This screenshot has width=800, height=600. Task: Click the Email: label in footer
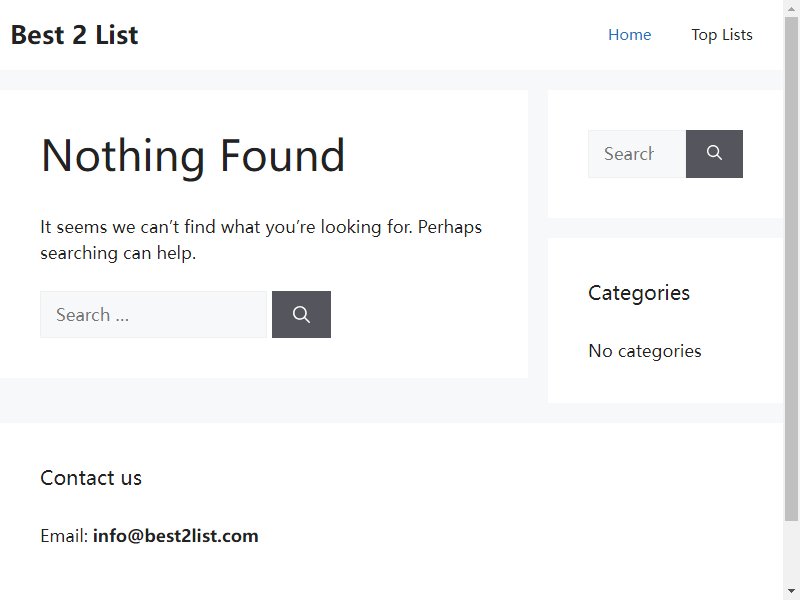64,536
